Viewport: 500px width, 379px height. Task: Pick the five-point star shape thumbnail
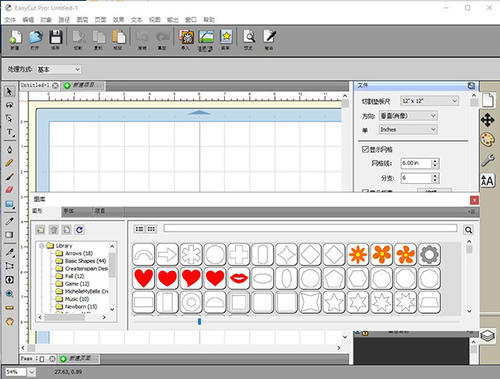[334, 302]
